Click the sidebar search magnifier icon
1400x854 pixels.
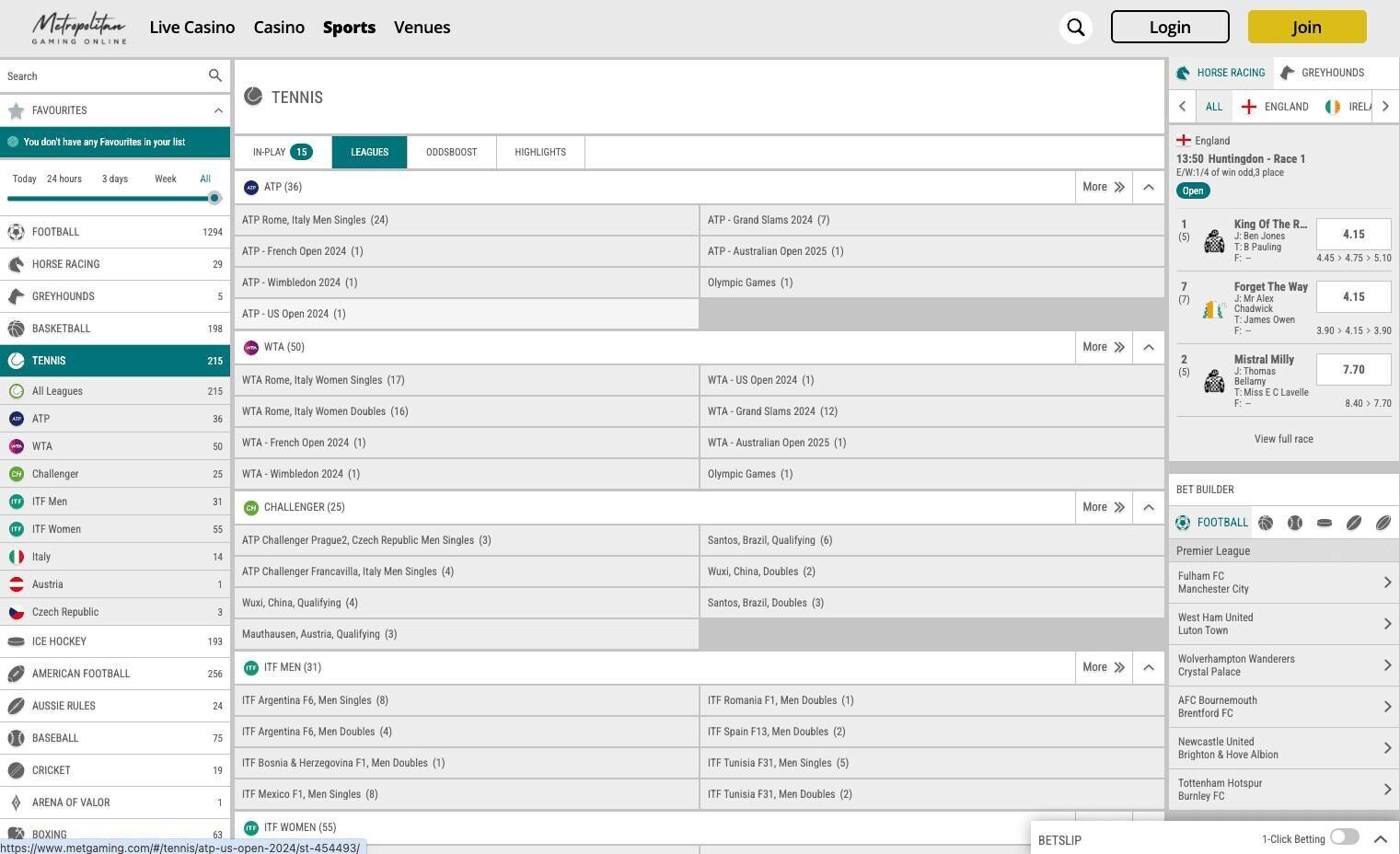click(214, 75)
